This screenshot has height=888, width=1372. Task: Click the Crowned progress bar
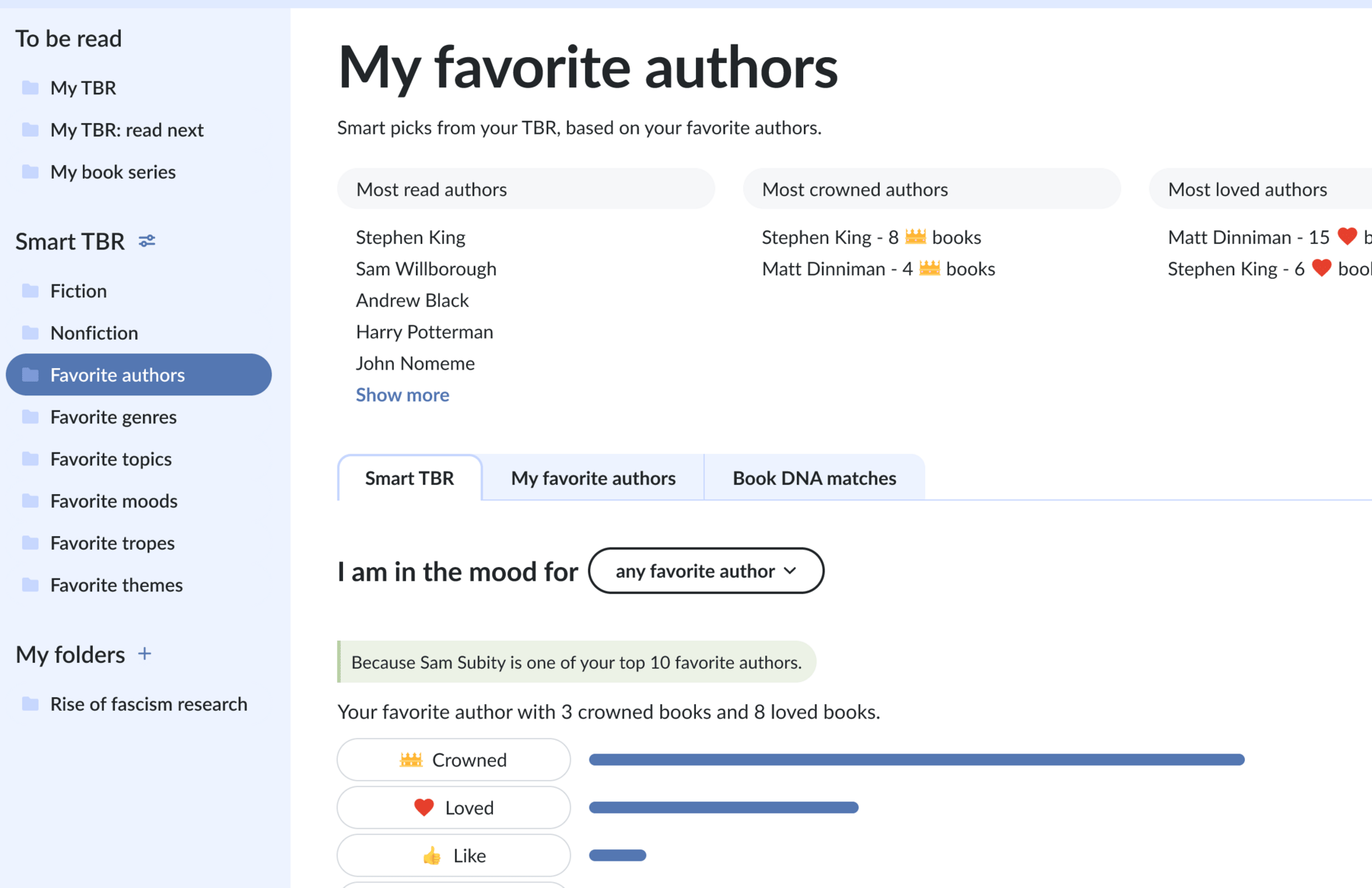916,759
